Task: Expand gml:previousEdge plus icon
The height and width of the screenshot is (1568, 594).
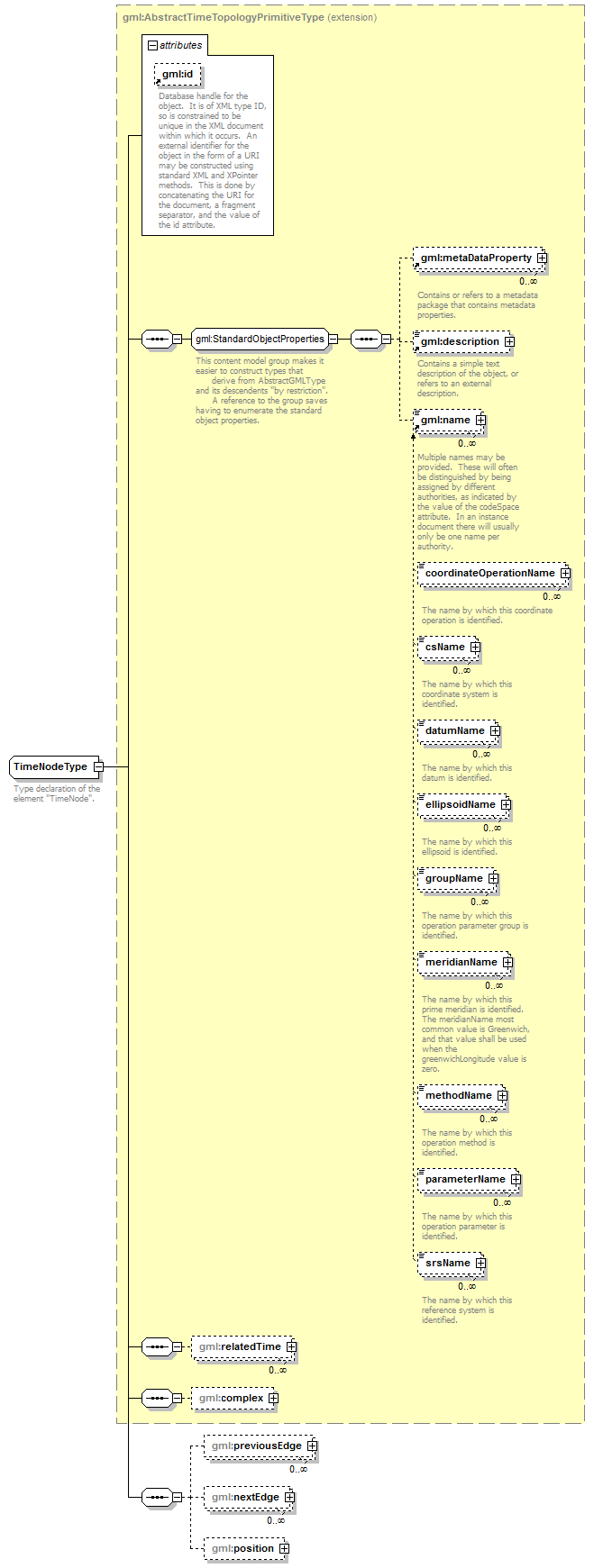Action: [x=312, y=1446]
